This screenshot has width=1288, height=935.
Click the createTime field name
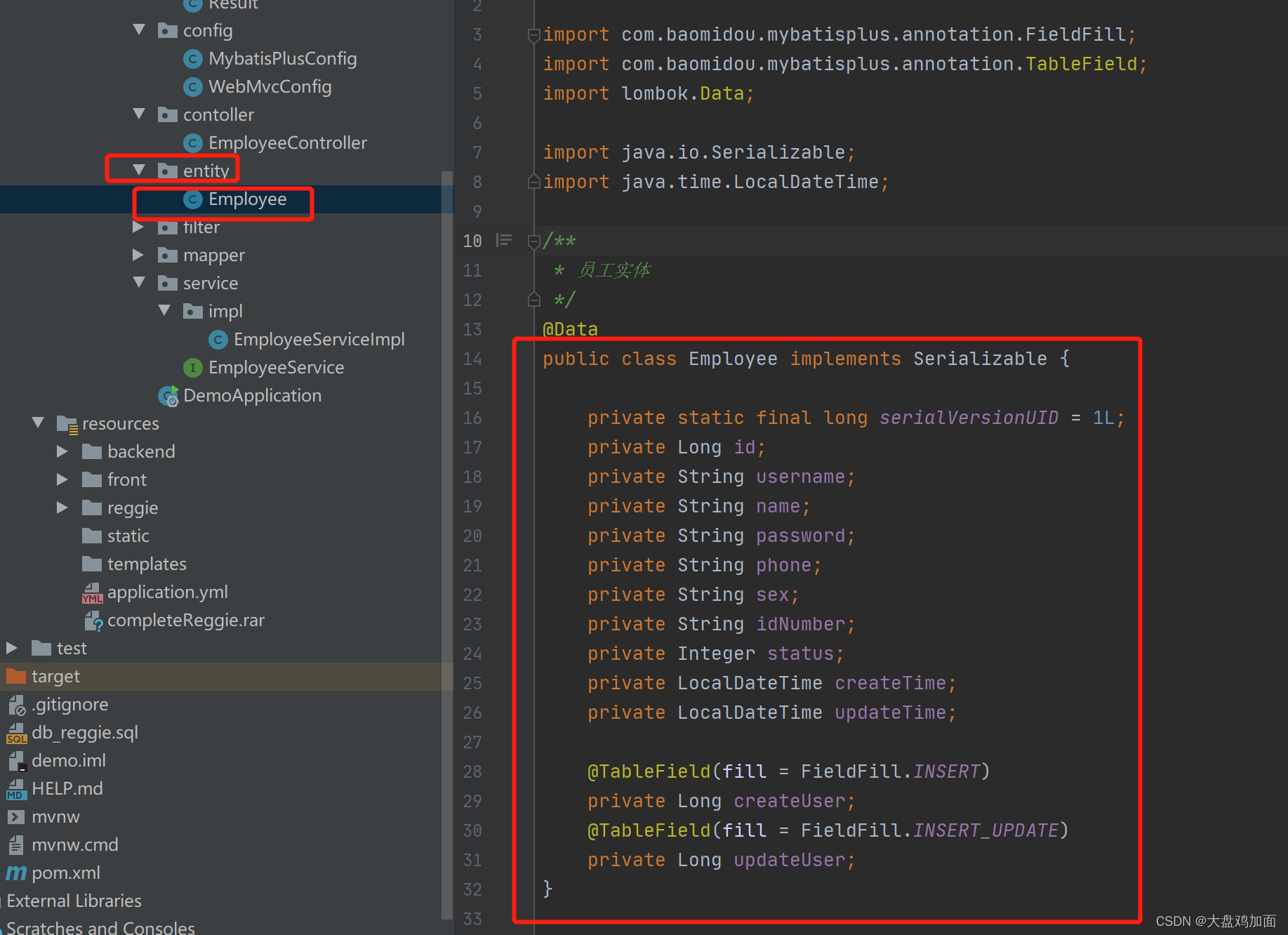(890, 683)
